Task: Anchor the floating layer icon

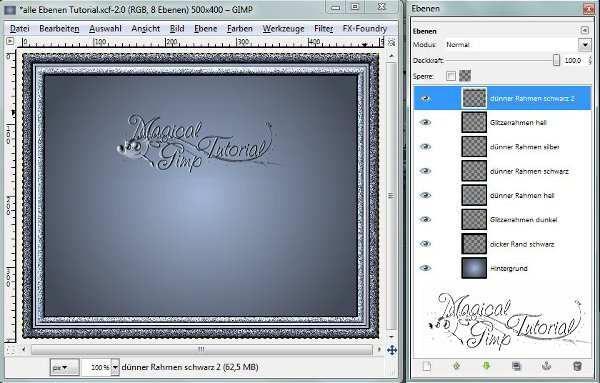Action: (546, 366)
